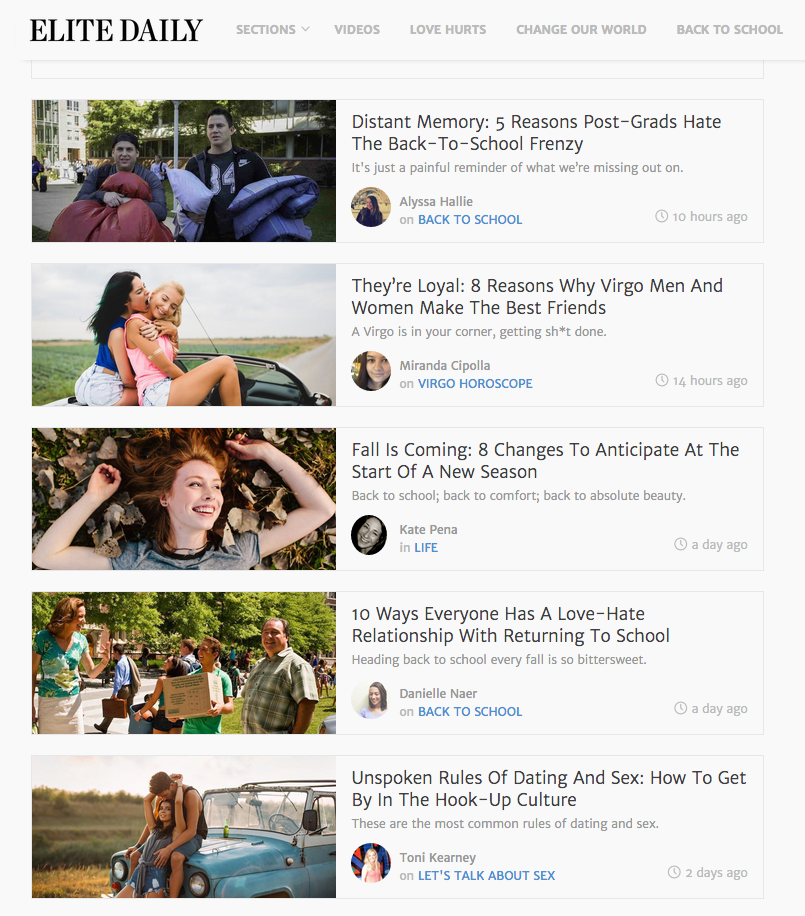The image size is (805, 916).
Task: Click the clock icon beside 10 hours ago
Action: coord(661,216)
